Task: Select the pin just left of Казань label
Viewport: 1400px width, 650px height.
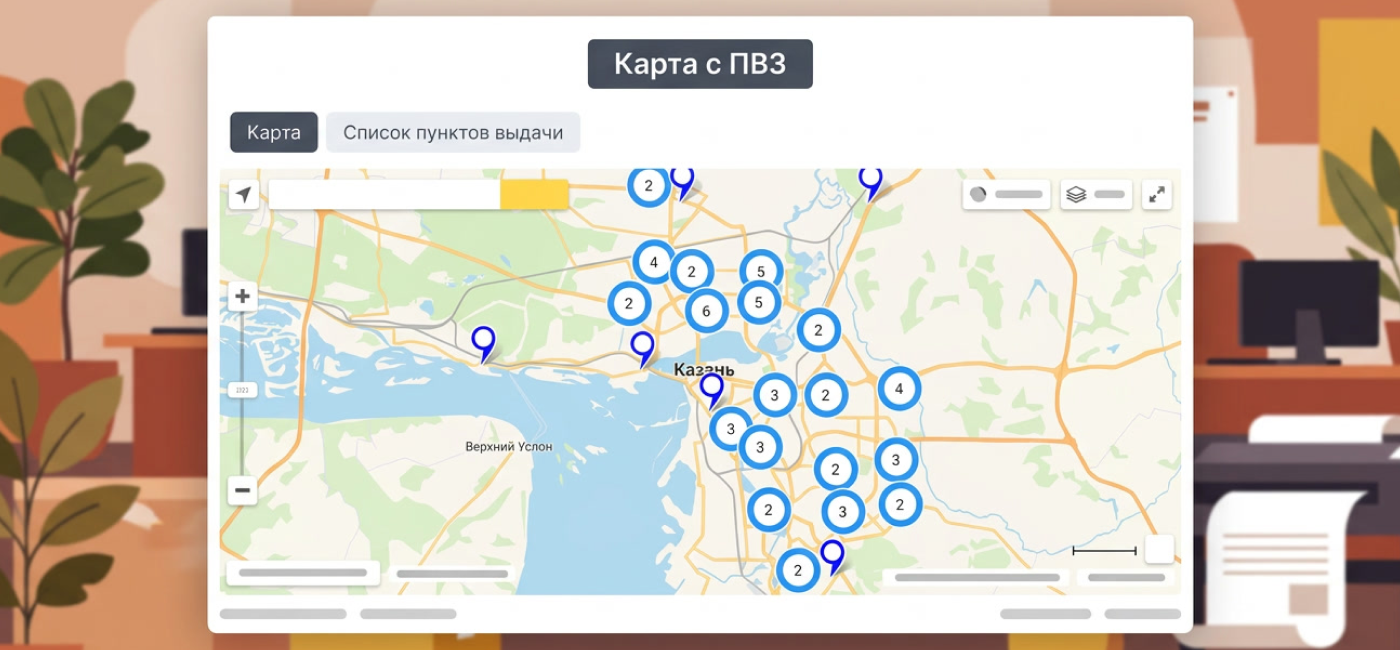Action: click(x=643, y=348)
